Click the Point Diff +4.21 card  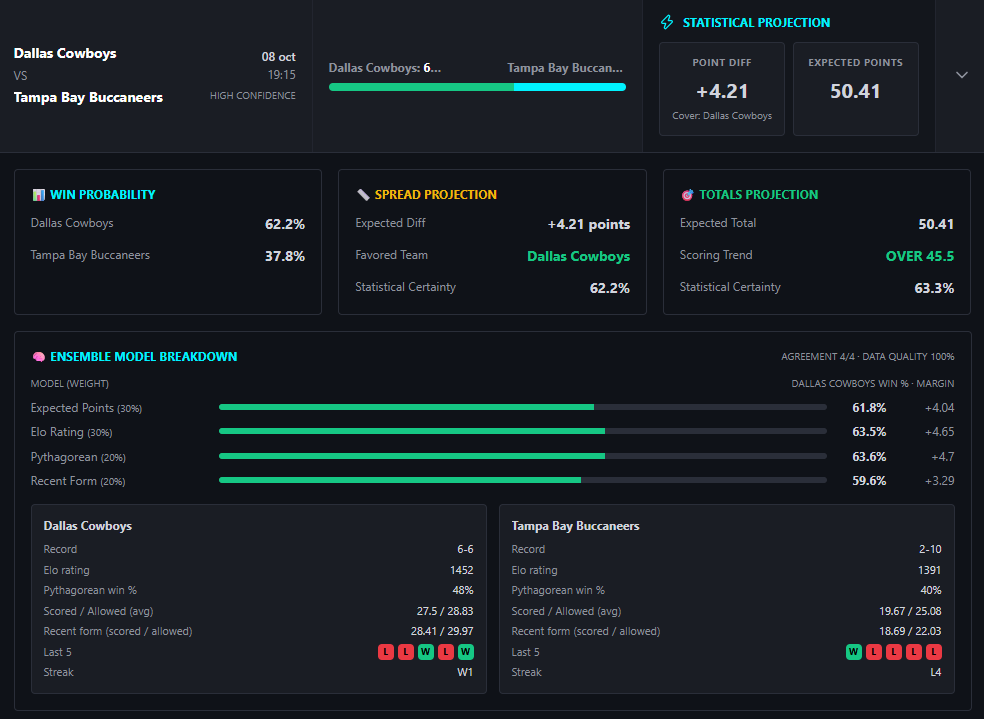click(722, 89)
